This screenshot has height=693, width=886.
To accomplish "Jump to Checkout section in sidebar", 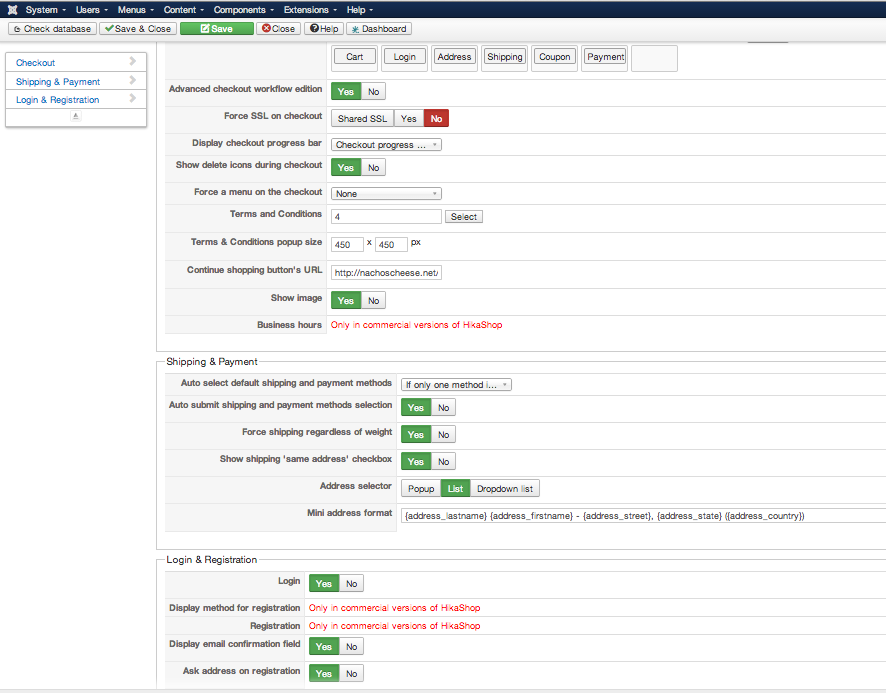I will [x=35, y=63].
